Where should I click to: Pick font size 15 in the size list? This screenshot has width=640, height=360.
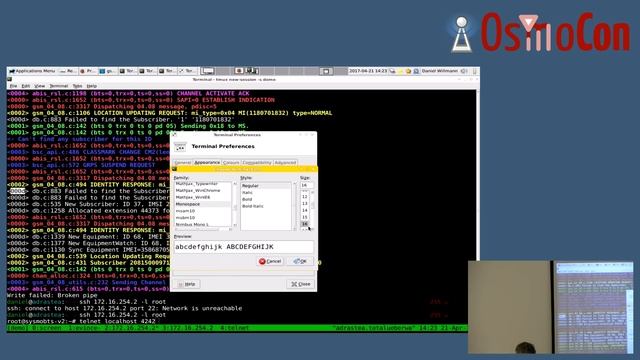pyautogui.click(x=304, y=217)
